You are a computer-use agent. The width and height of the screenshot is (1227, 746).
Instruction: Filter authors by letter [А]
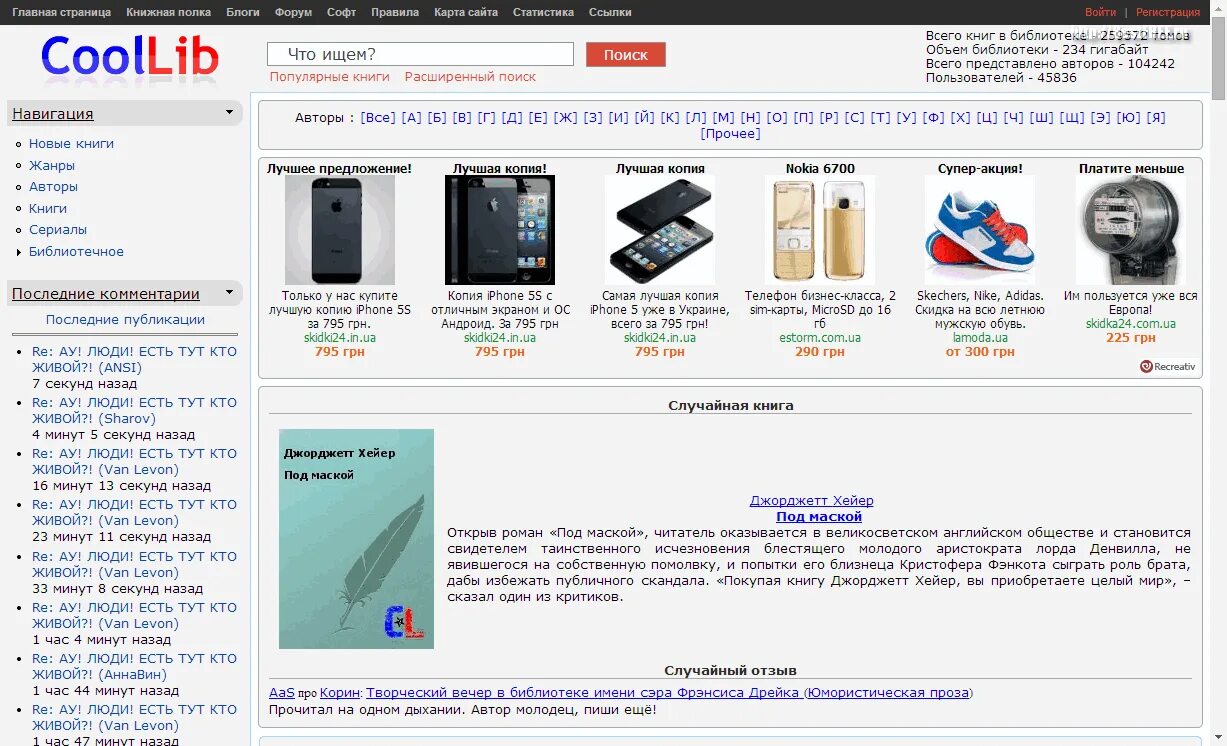(x=412, y=118)
